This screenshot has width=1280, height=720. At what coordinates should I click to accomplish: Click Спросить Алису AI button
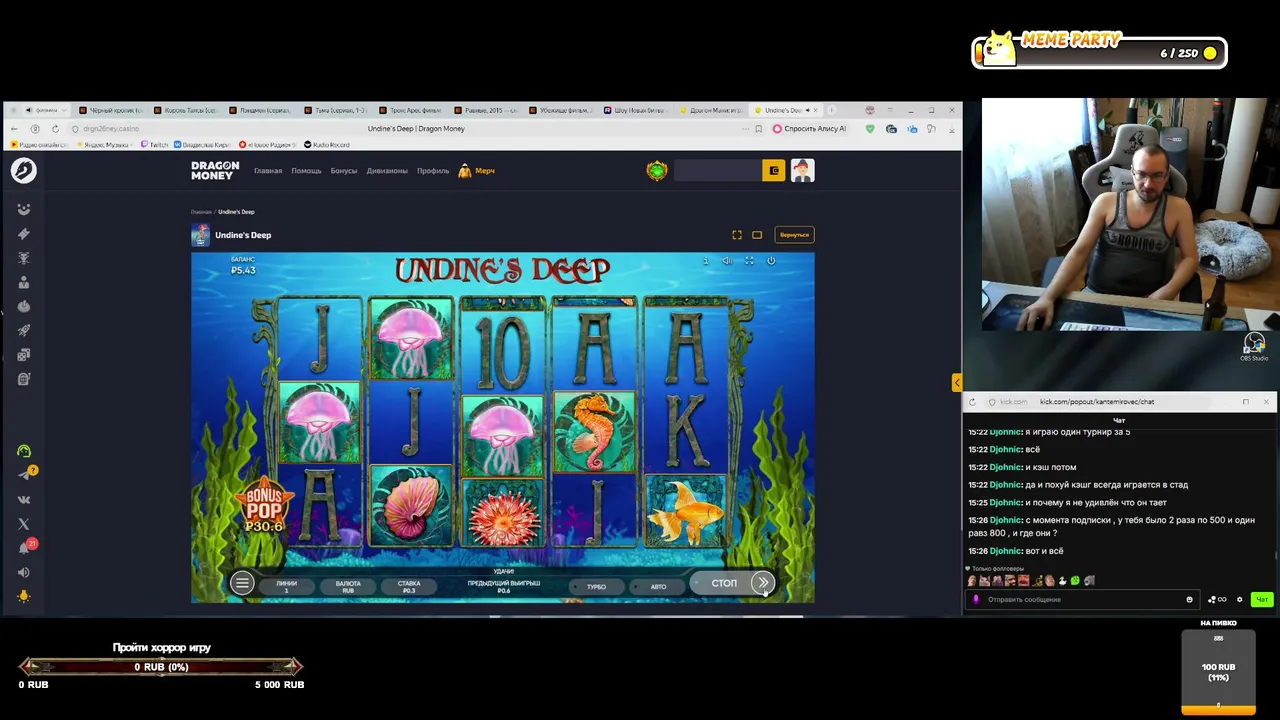(809, 129)
